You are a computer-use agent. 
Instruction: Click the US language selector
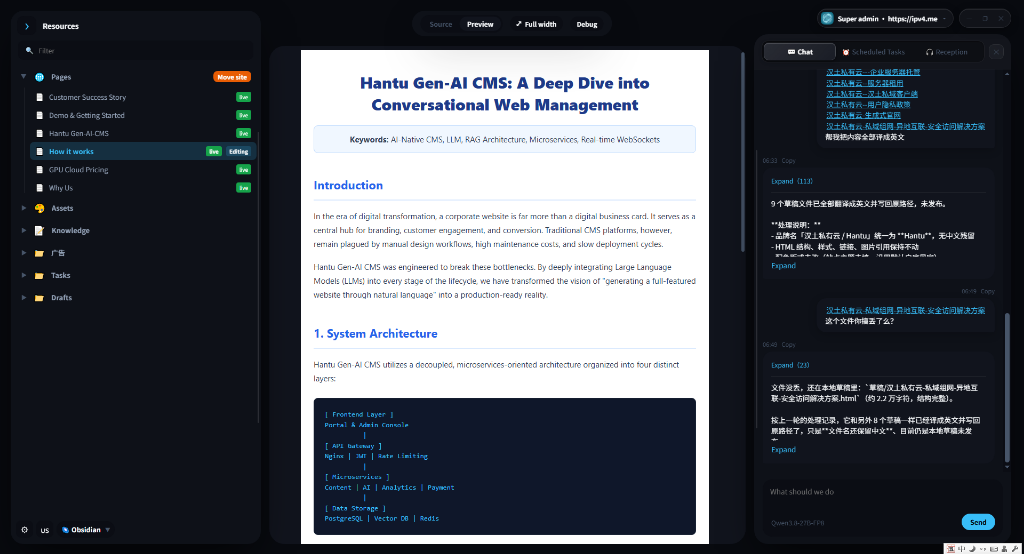(x=44, y=530)
